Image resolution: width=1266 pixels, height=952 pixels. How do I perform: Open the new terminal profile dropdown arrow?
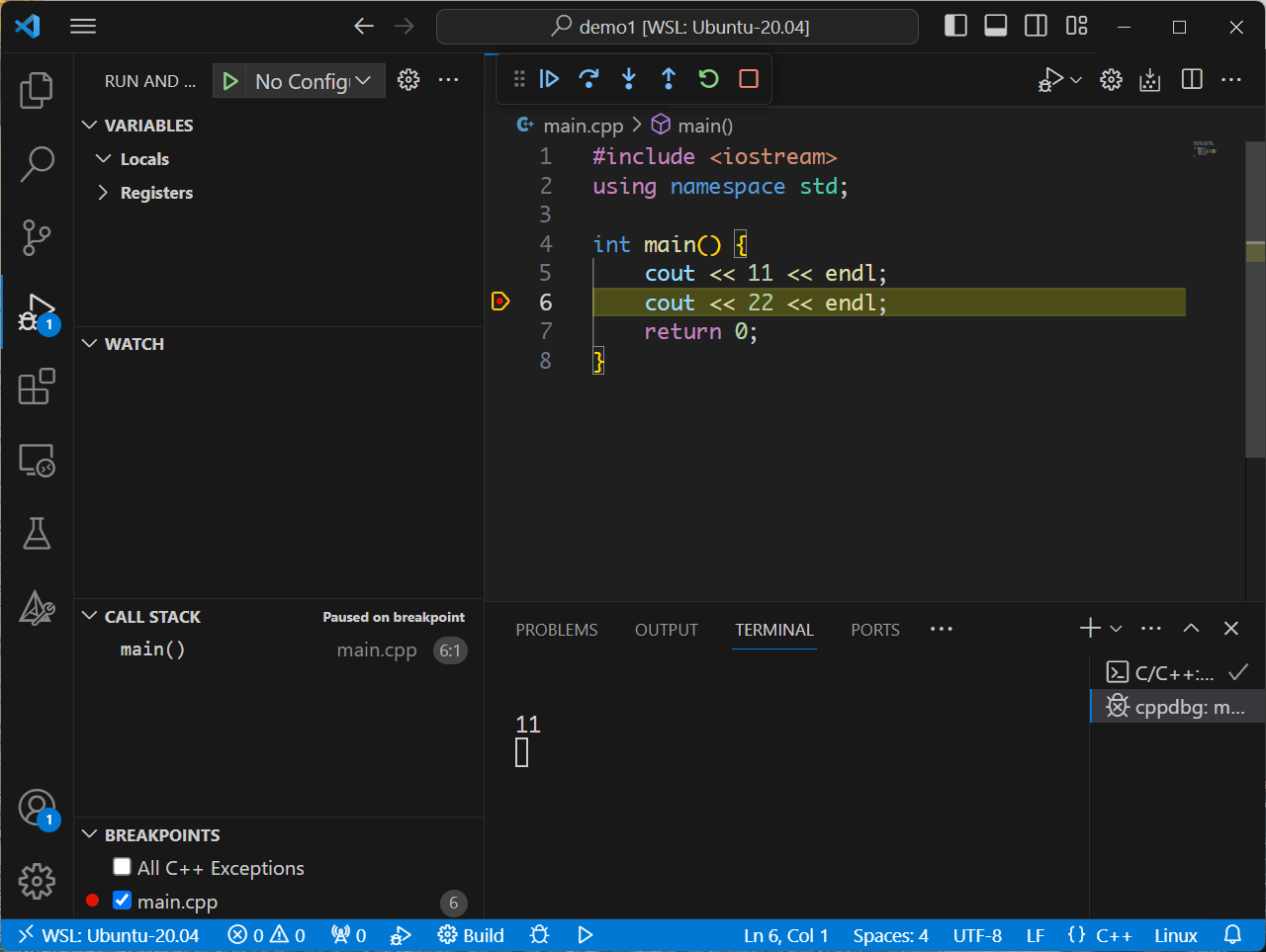(1116, 629)
